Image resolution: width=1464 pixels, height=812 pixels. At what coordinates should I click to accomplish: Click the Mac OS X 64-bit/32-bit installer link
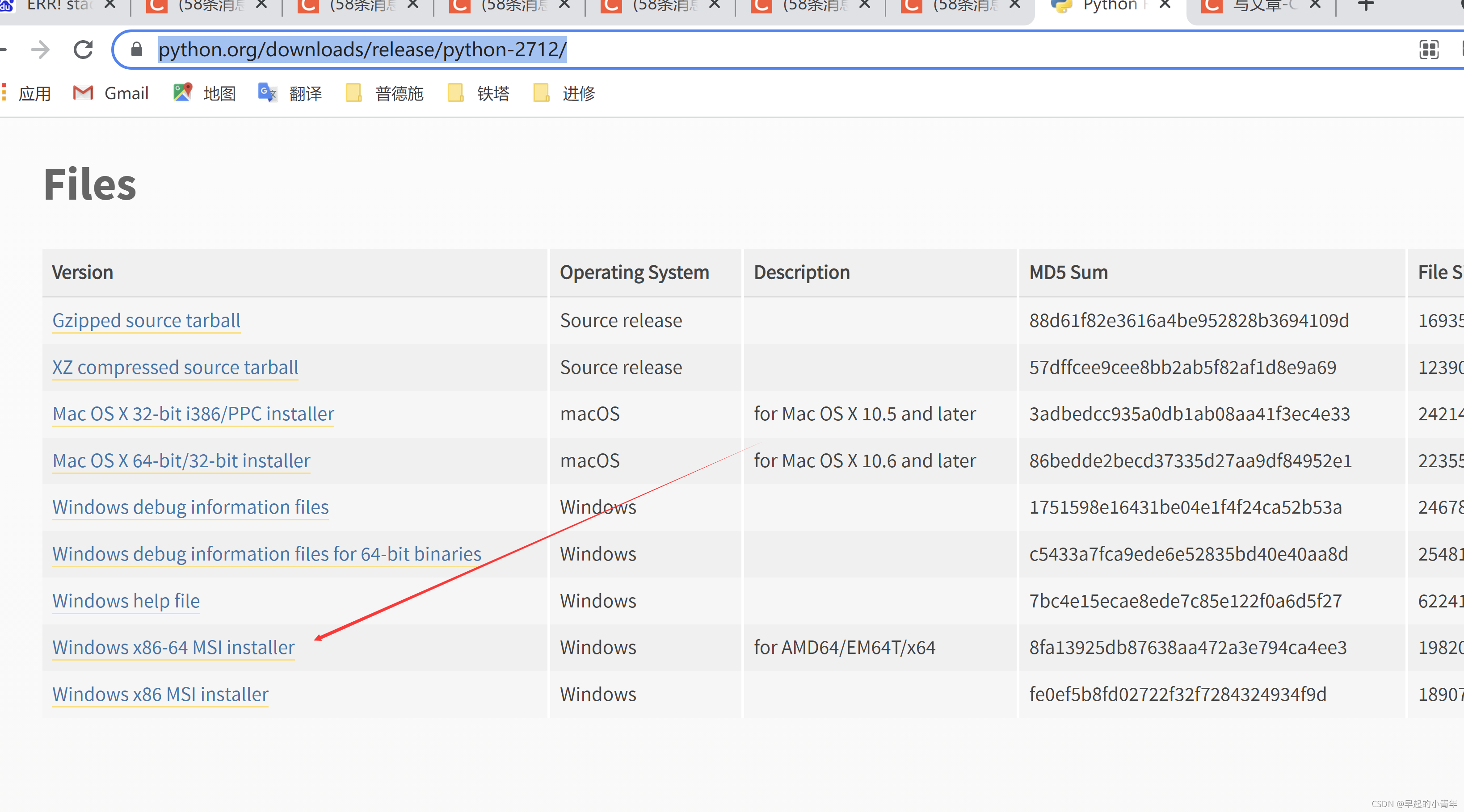[181, 460]
